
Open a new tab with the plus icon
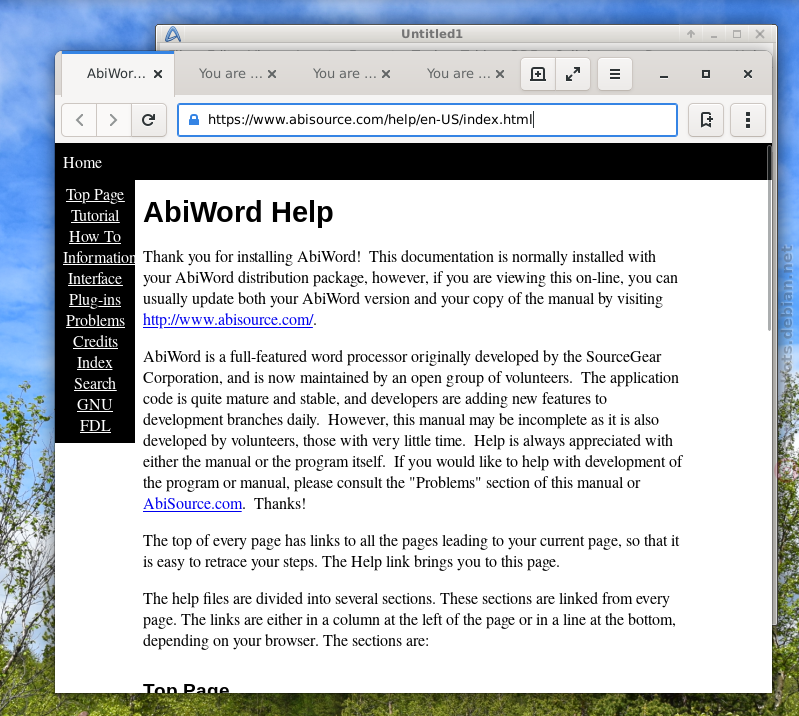point(538,74)
